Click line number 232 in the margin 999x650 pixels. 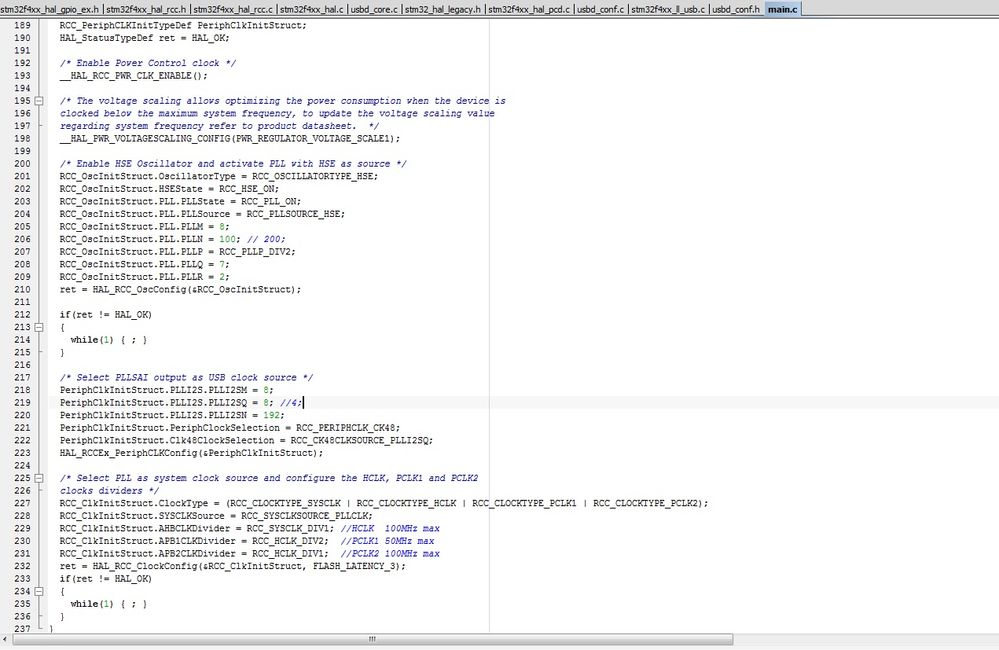click(22, 566)
